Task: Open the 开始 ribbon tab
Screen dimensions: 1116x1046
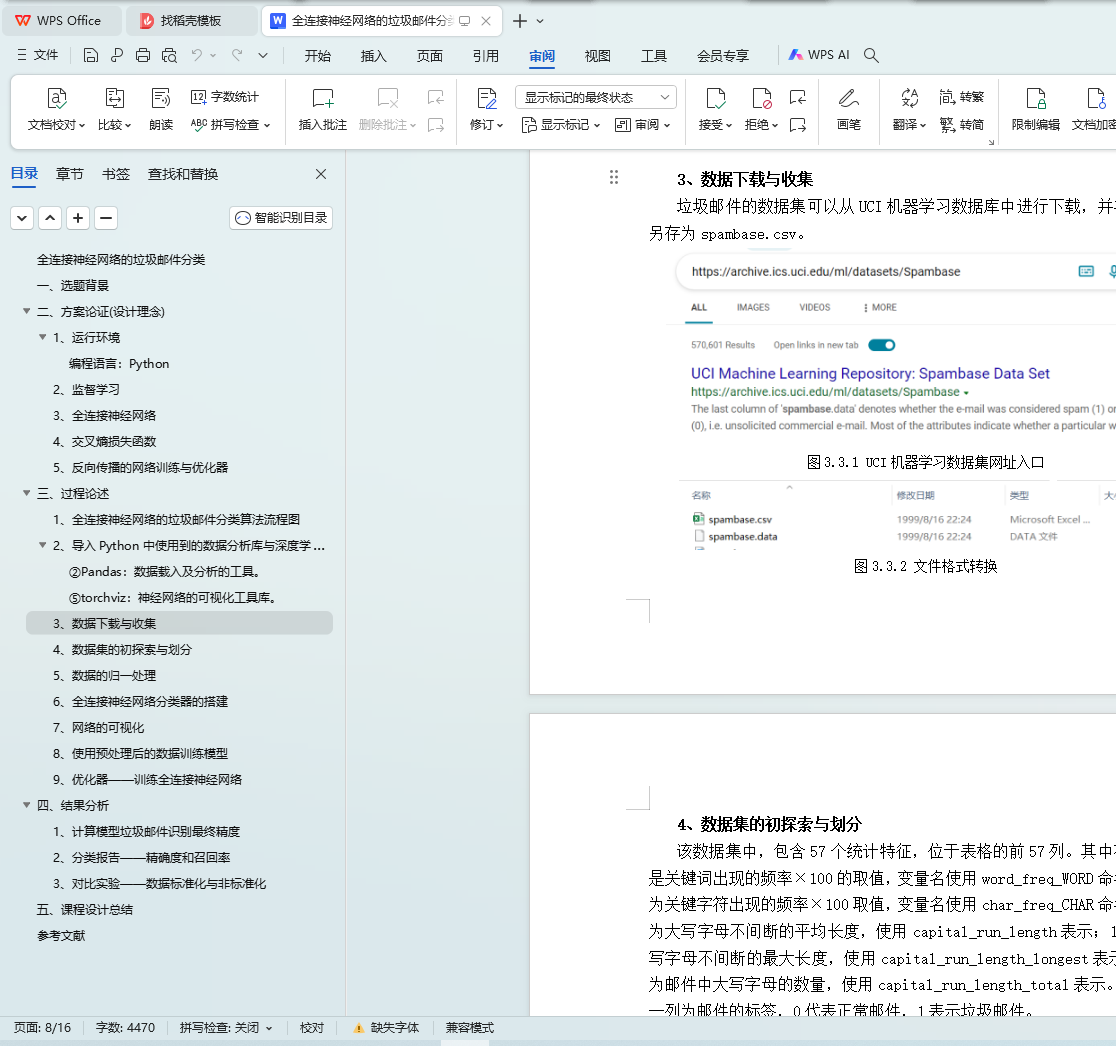Action: pos(317,56)
